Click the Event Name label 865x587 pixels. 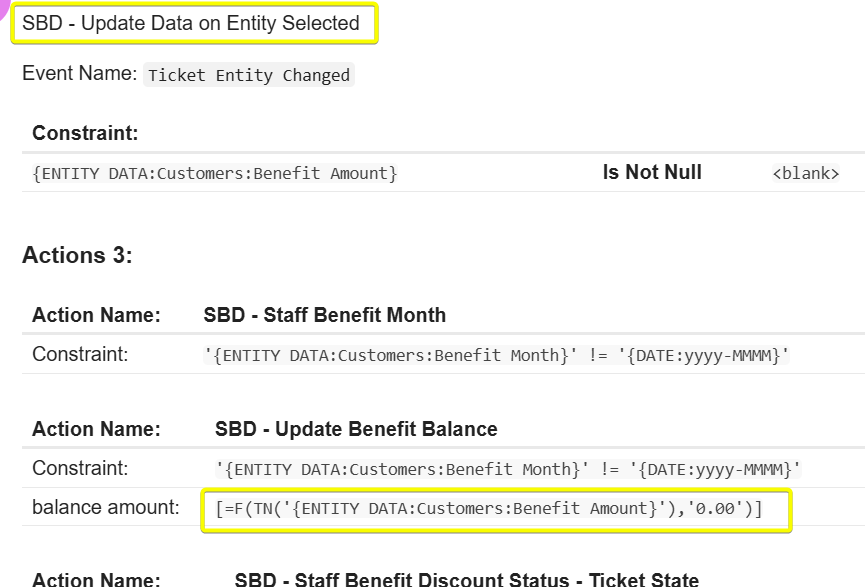[79, 74]
